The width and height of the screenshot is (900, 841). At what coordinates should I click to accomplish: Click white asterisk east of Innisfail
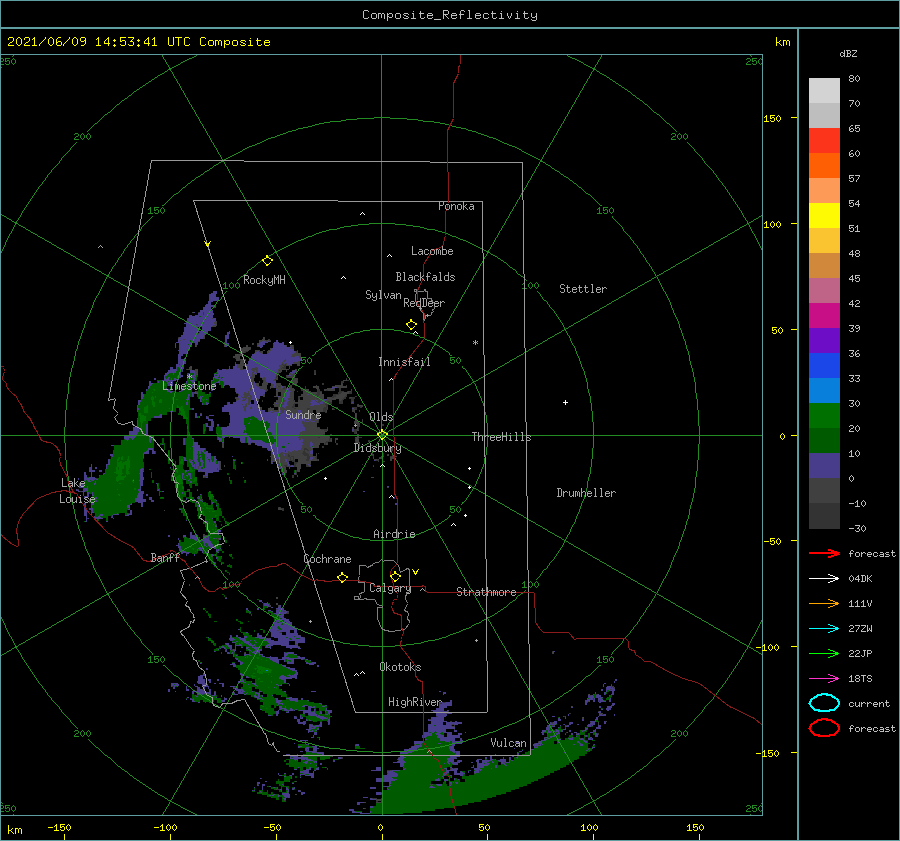point(475,343)
